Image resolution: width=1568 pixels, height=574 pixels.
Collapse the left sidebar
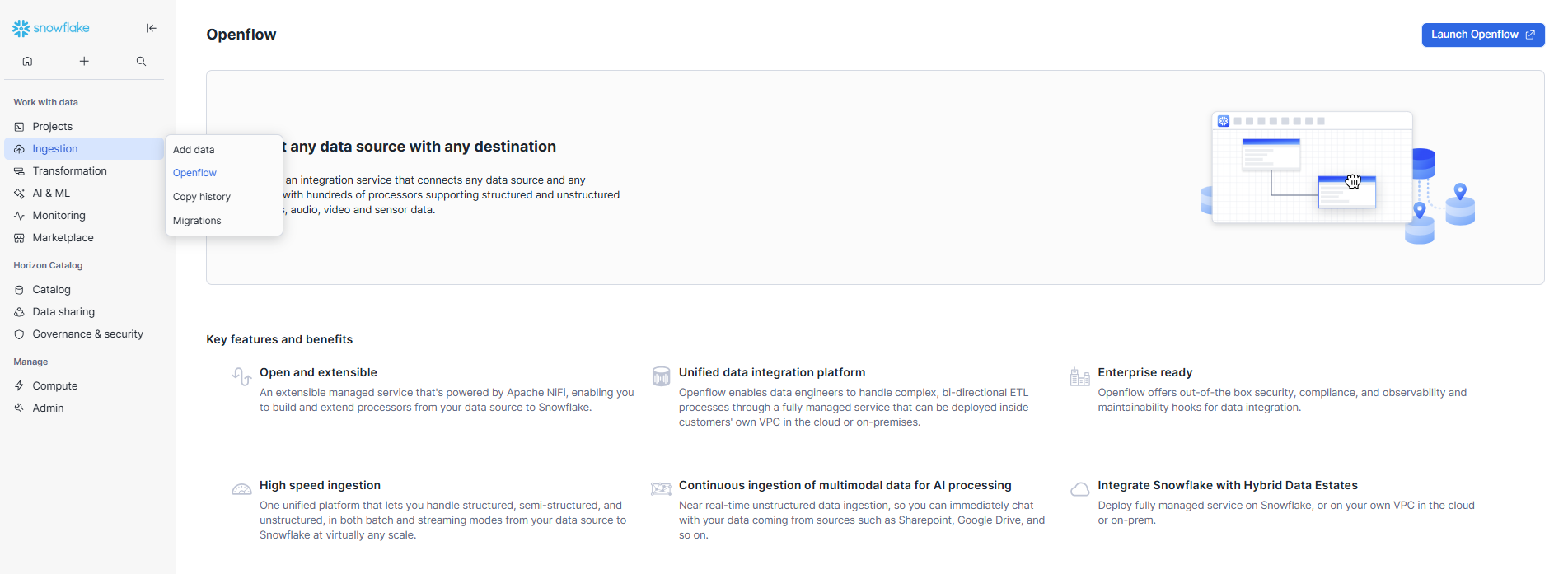tap(152, 28)
